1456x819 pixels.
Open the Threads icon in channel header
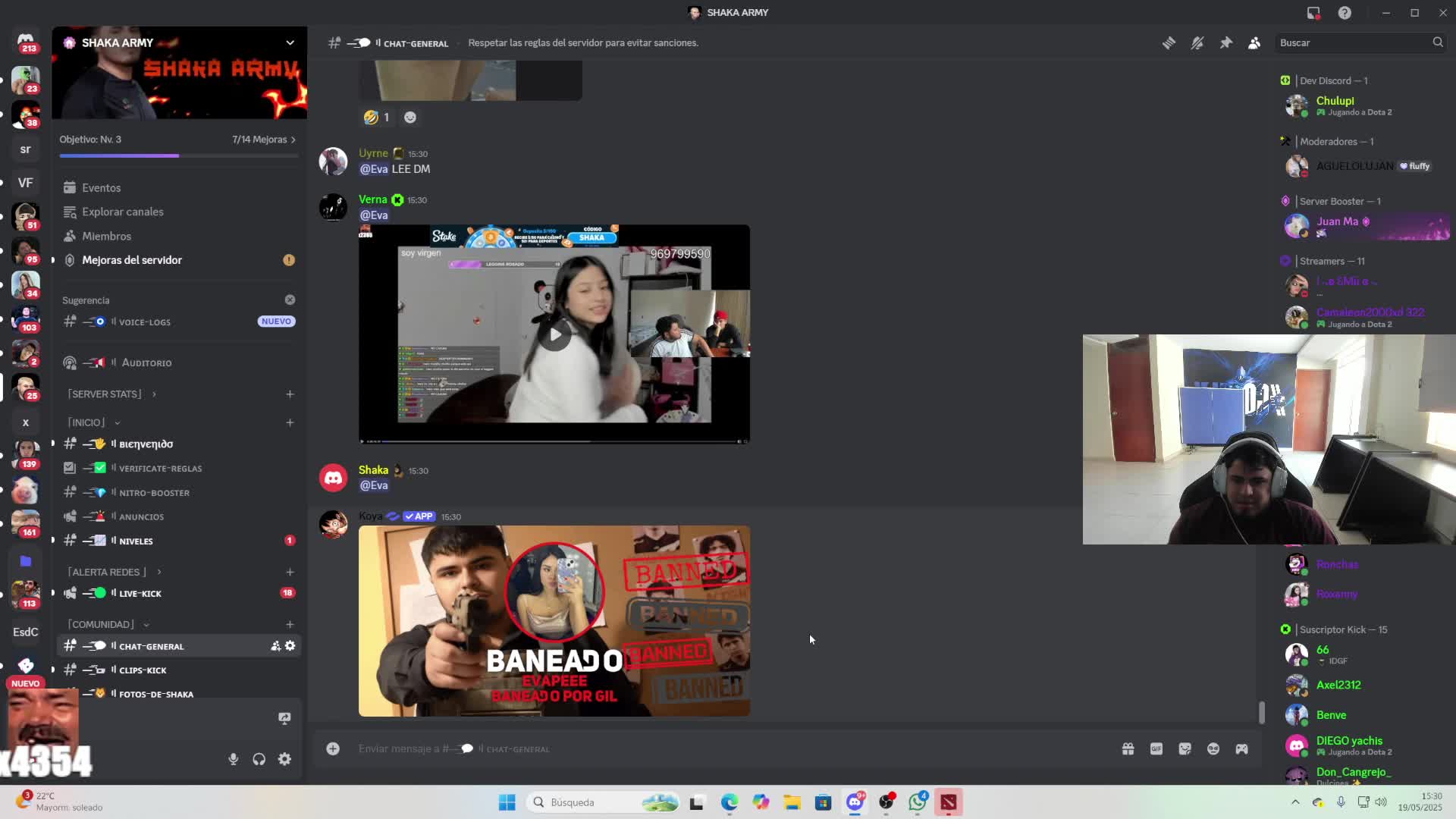click(x=1169, y=43)
